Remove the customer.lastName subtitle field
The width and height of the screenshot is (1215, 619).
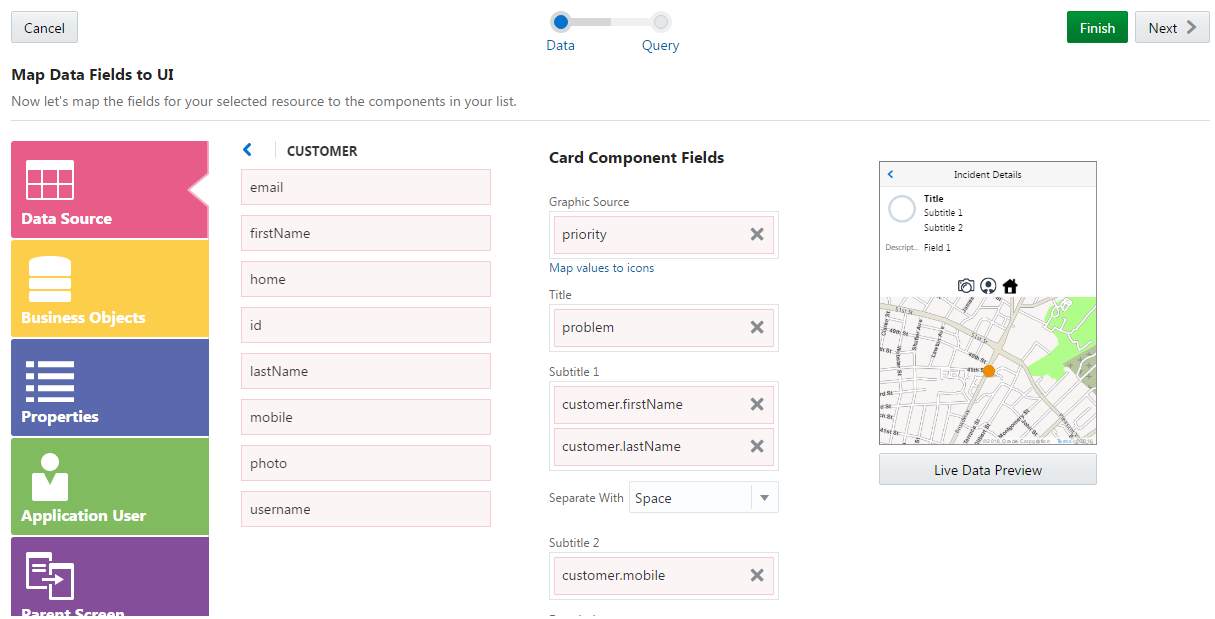pos(757,446)
